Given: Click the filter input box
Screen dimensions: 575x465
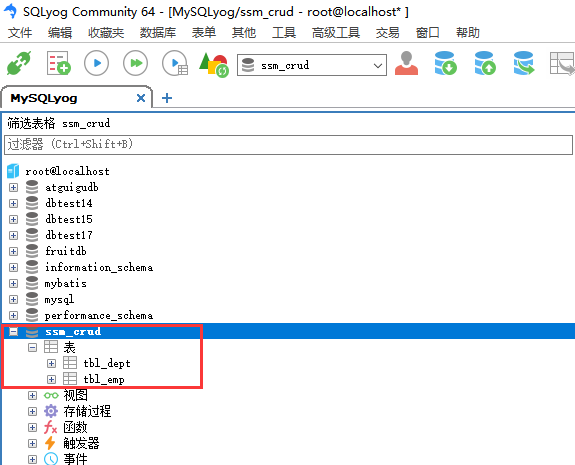Looking at the screenshot, I should (x=288, y=144).
